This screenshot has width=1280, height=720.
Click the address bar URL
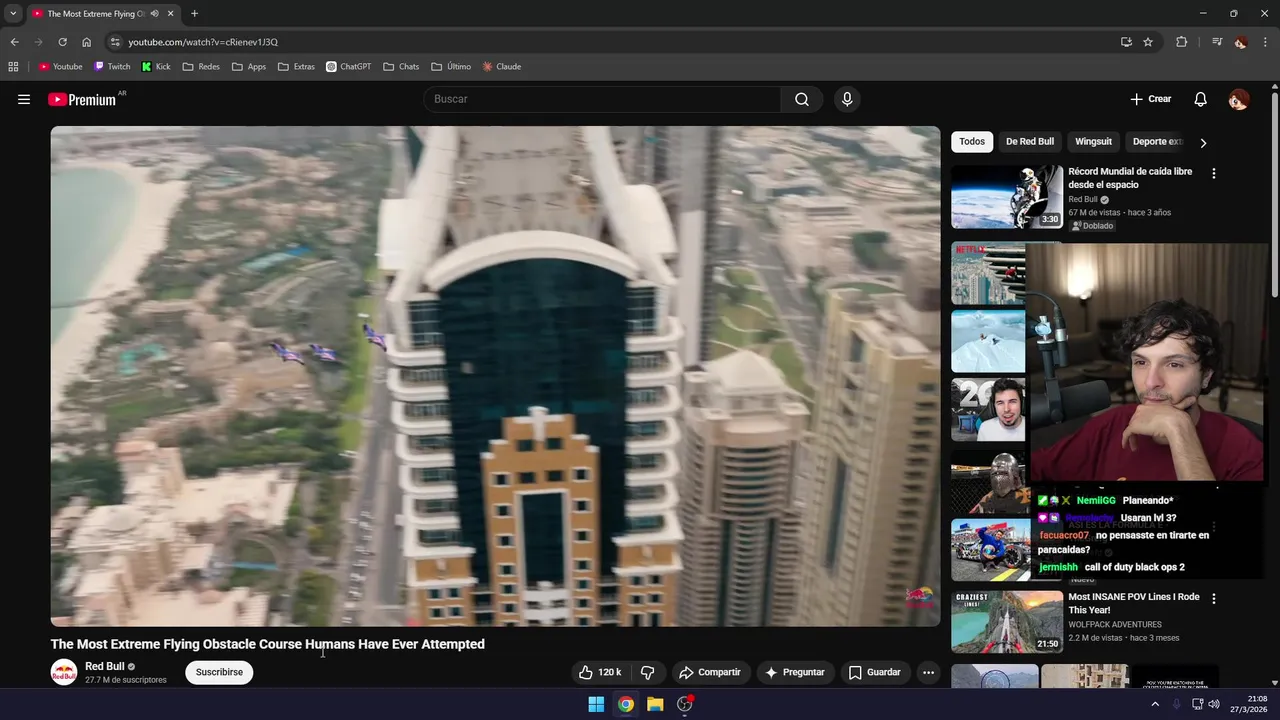click(203, 42)
